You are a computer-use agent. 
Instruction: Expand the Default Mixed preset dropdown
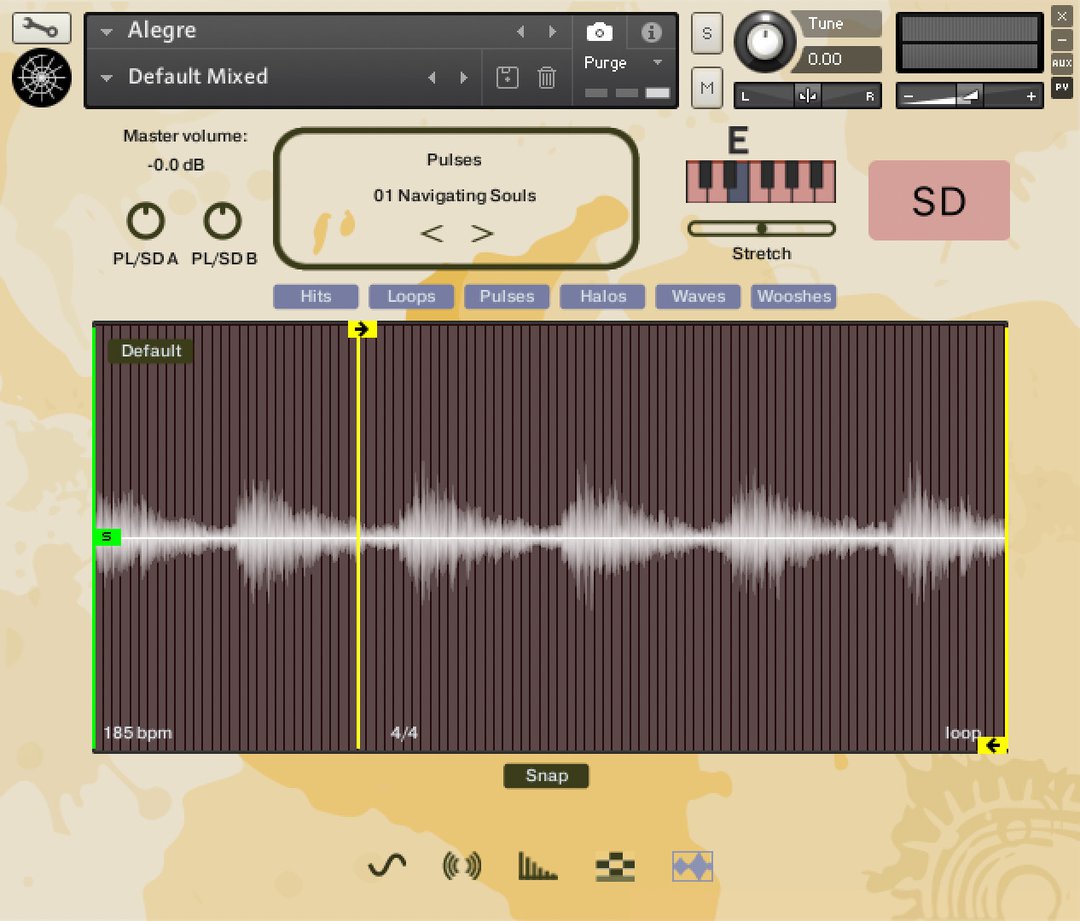(107, 77)
